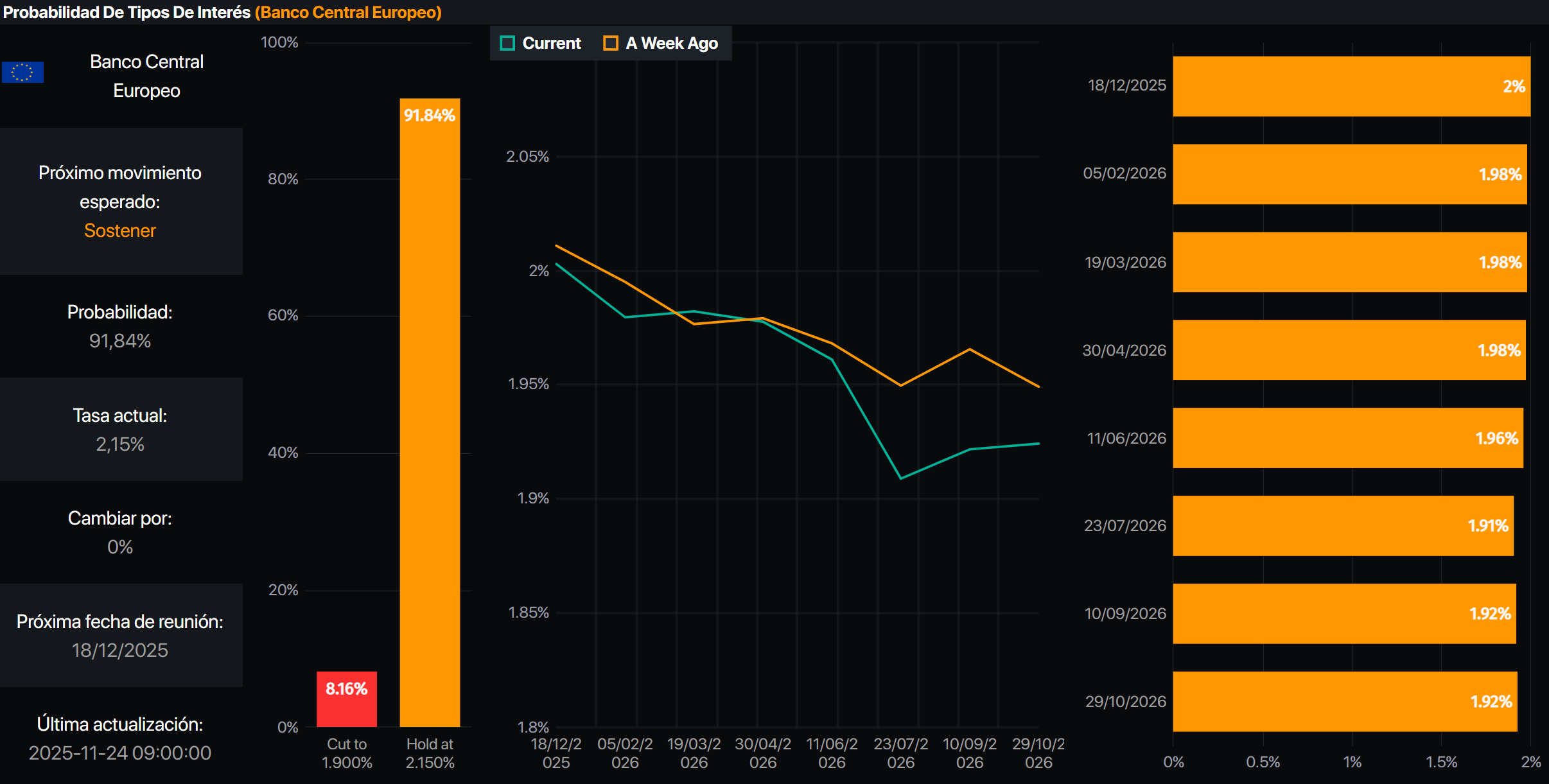Click the European Union flag icon
This screenshot has height=784, width=1549.
click(x=22, y=72)
